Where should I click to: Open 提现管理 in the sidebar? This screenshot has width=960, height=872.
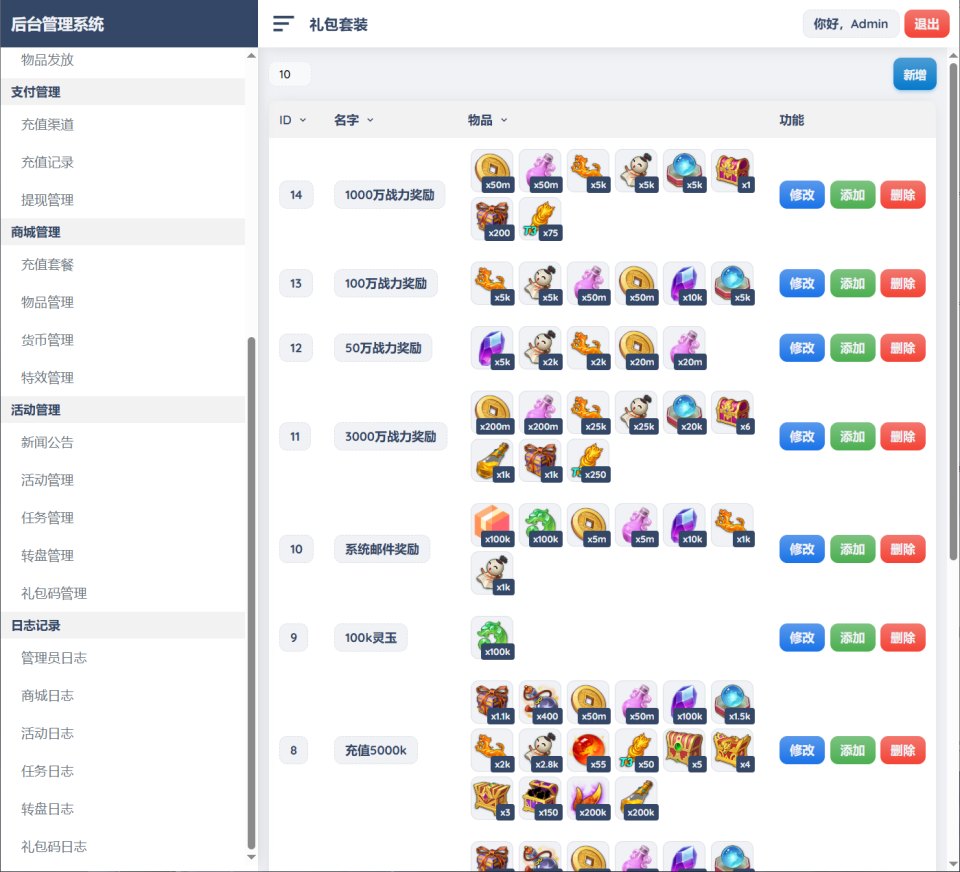pos(47,200)
